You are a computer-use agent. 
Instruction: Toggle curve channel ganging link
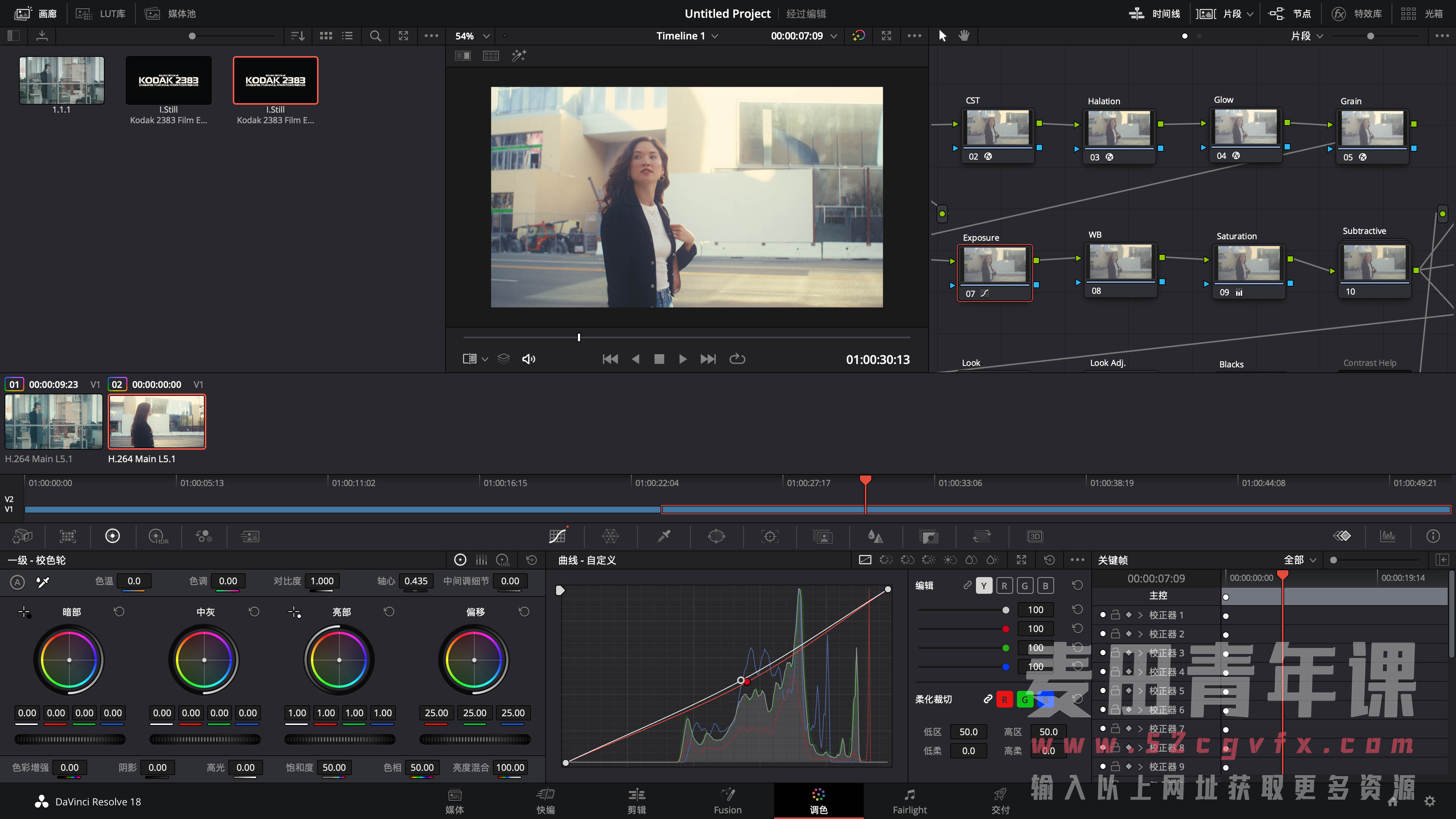pos(967,585)
